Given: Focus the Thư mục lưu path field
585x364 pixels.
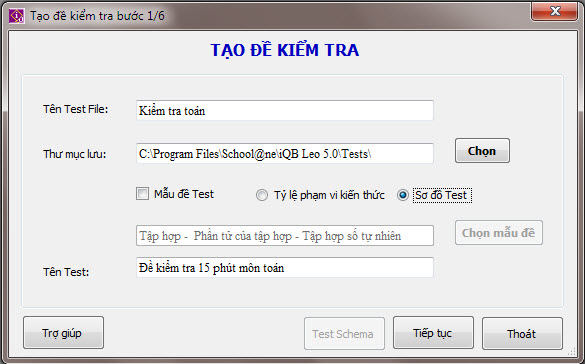Looking at the screenshot, I should pos(285,153).
